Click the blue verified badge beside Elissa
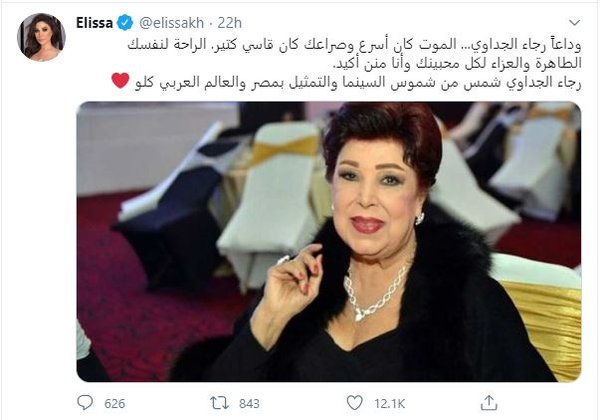 pyautogui.click(x=125, y=23)
